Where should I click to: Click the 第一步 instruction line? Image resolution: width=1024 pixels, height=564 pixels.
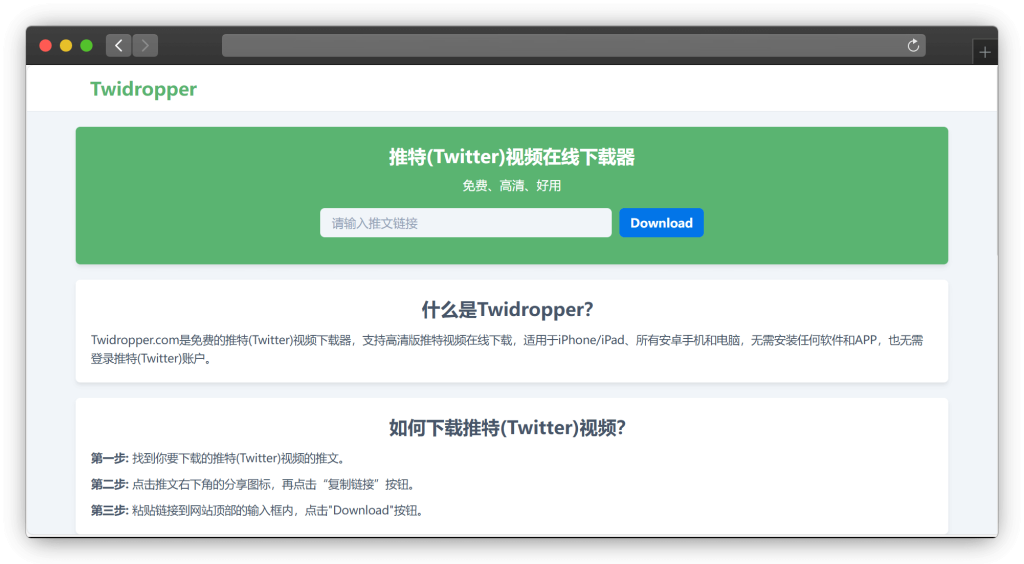click(218, 459)
